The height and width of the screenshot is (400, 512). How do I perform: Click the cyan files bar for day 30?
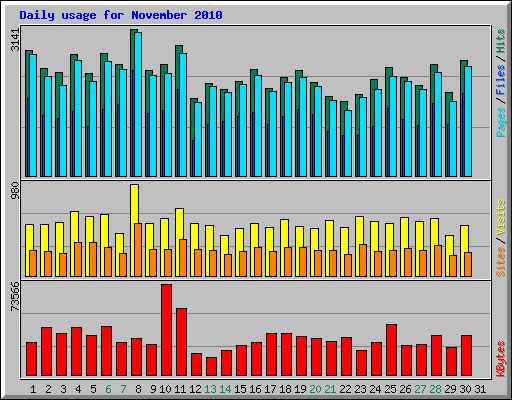pos(468,121)
